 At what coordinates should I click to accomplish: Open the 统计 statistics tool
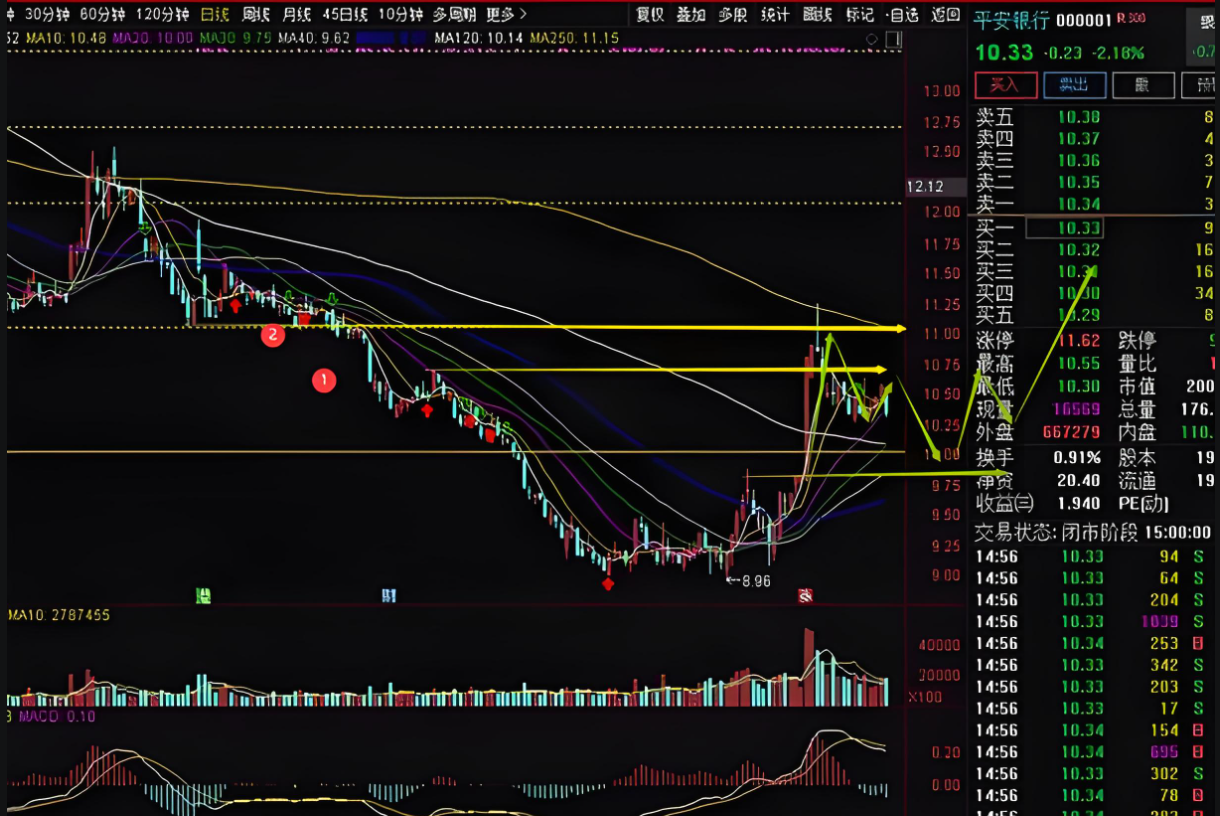pyautogui.click(x=775, y=14)
